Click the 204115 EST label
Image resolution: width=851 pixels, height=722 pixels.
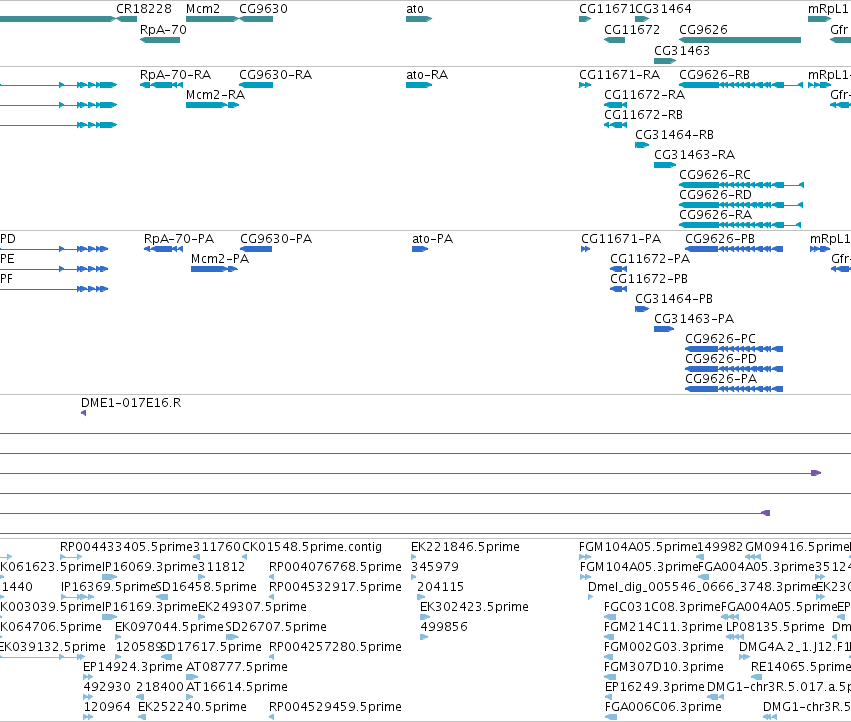(x=440, y=587)
